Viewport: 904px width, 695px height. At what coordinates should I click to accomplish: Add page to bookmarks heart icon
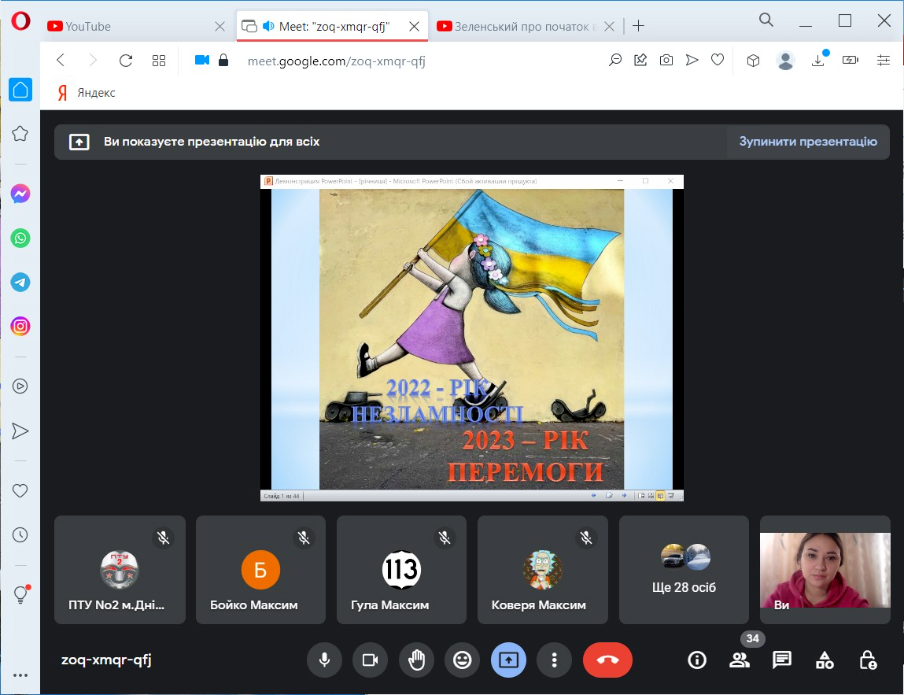[x=717, y=60]
